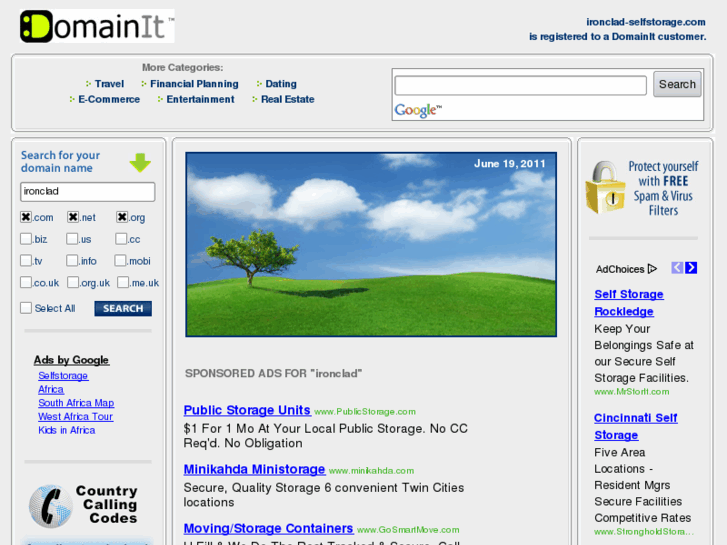
Task: Click the domain name input field
Action: [x=88, y=191]
